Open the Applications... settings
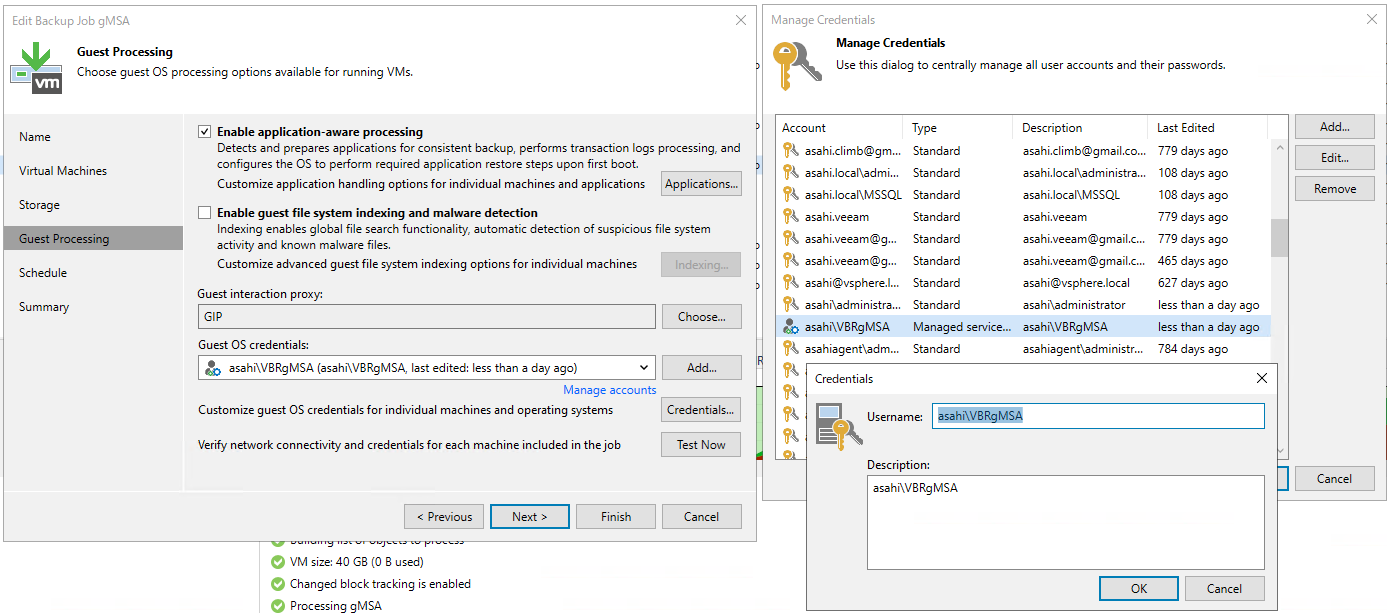This screenshot has width=1387, height=613. tap(701, 184)
